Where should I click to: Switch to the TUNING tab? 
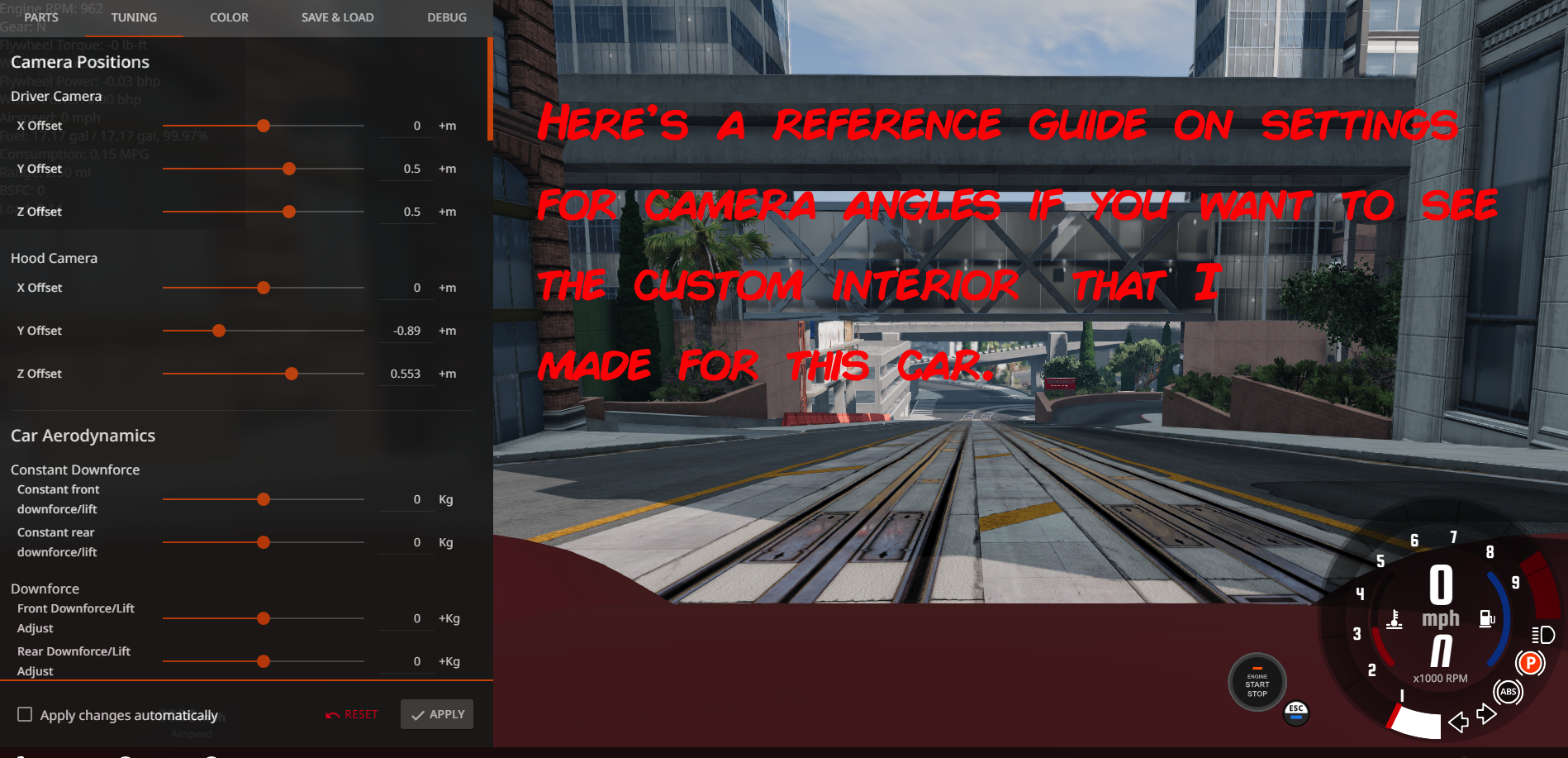(134, 17)
